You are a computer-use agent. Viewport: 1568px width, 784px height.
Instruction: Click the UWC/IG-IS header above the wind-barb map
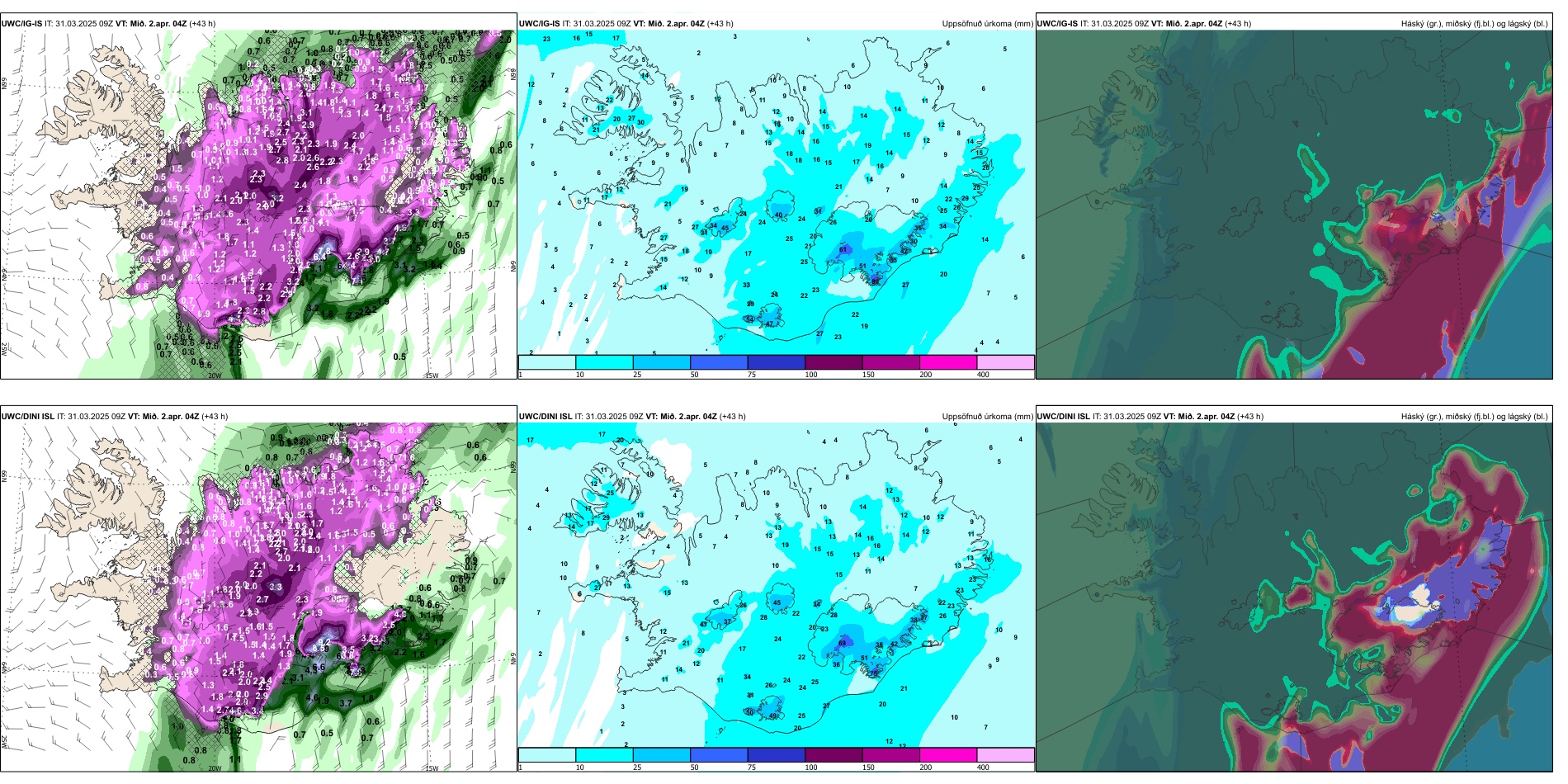108,24
